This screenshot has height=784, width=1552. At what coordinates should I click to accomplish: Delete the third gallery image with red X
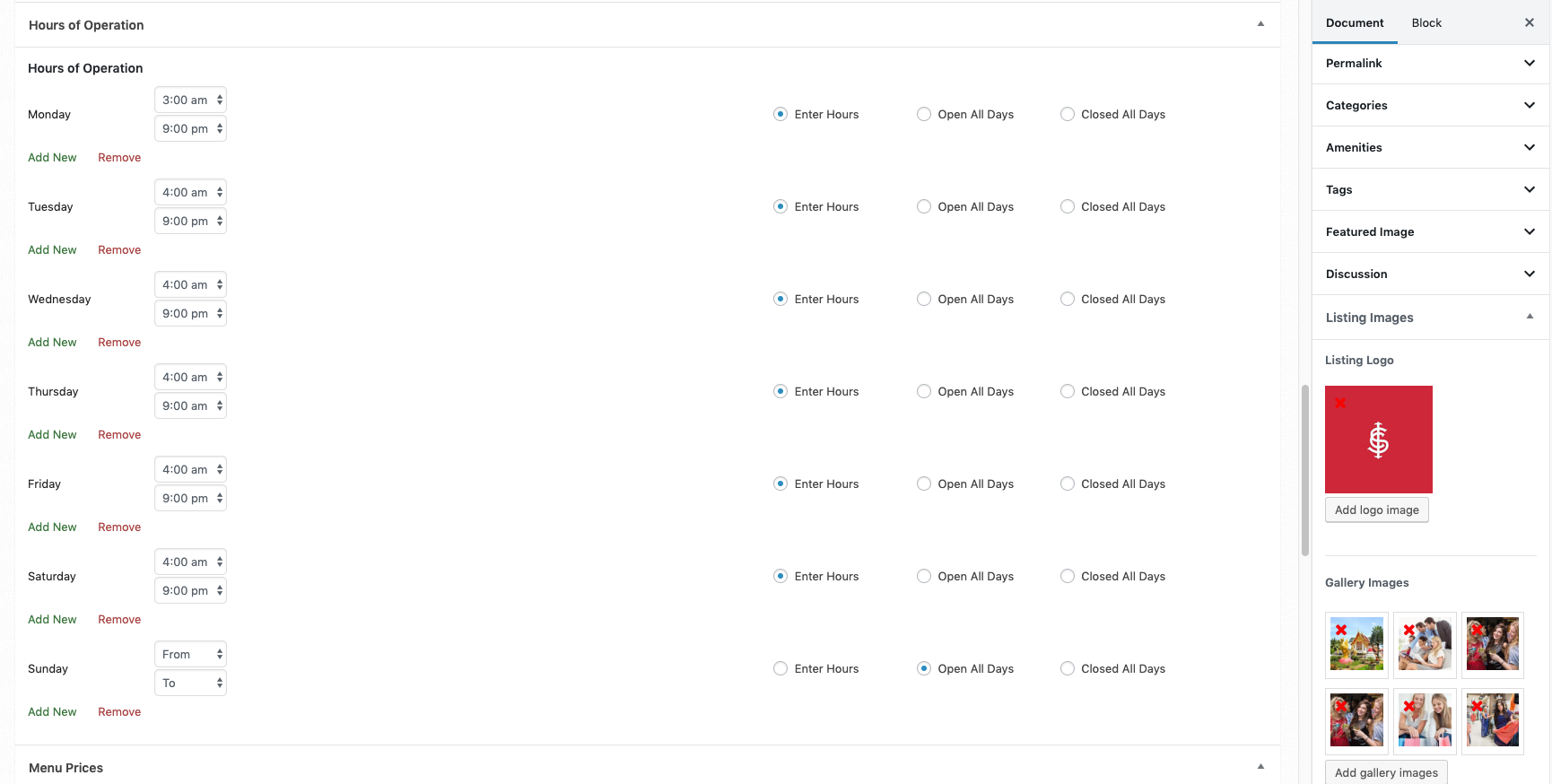(1477, 630)
